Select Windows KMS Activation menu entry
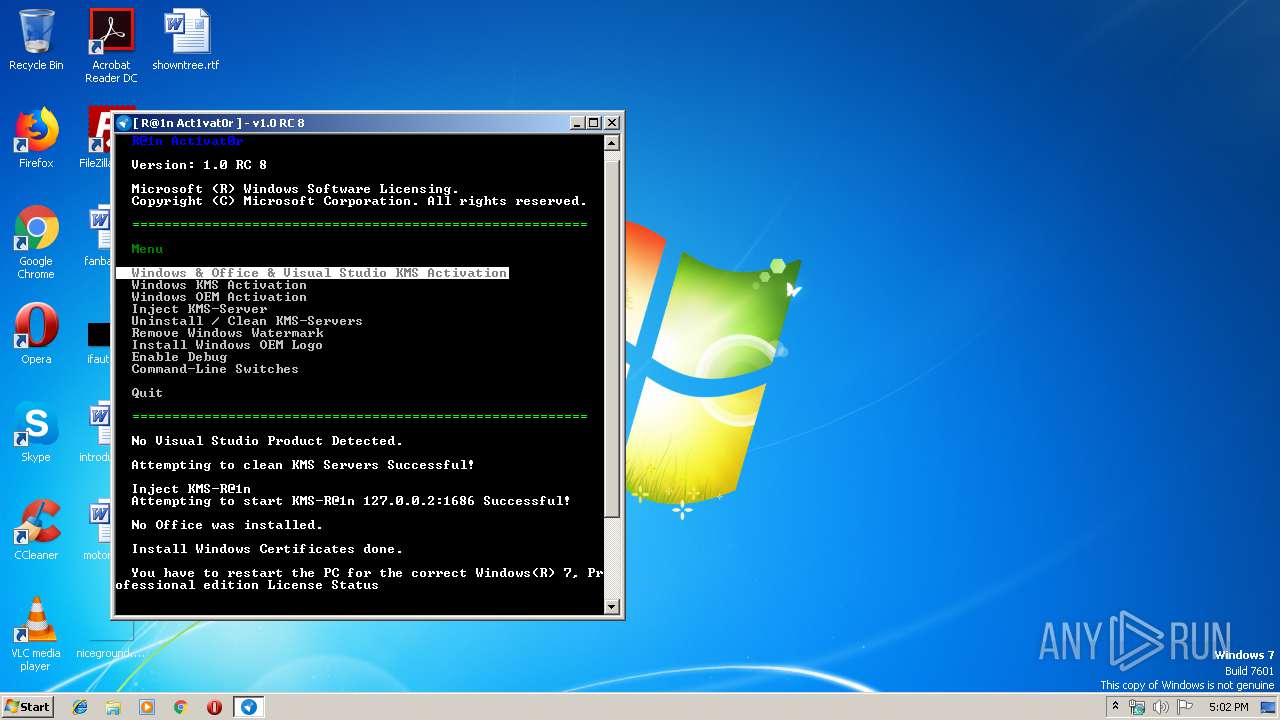1280x720 pixels. [x=219, y=285]
